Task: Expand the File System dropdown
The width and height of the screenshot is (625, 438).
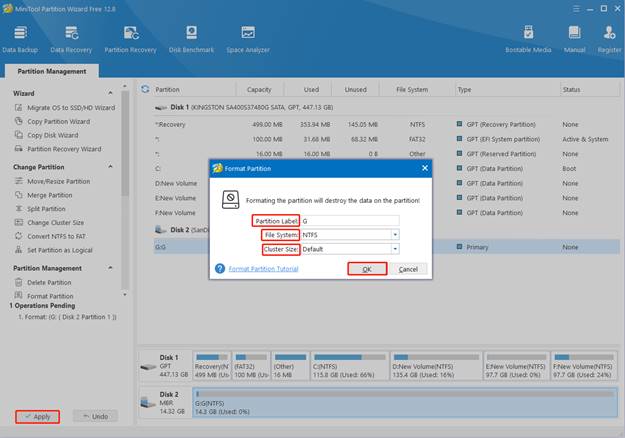Action: [x=395, y=235]
